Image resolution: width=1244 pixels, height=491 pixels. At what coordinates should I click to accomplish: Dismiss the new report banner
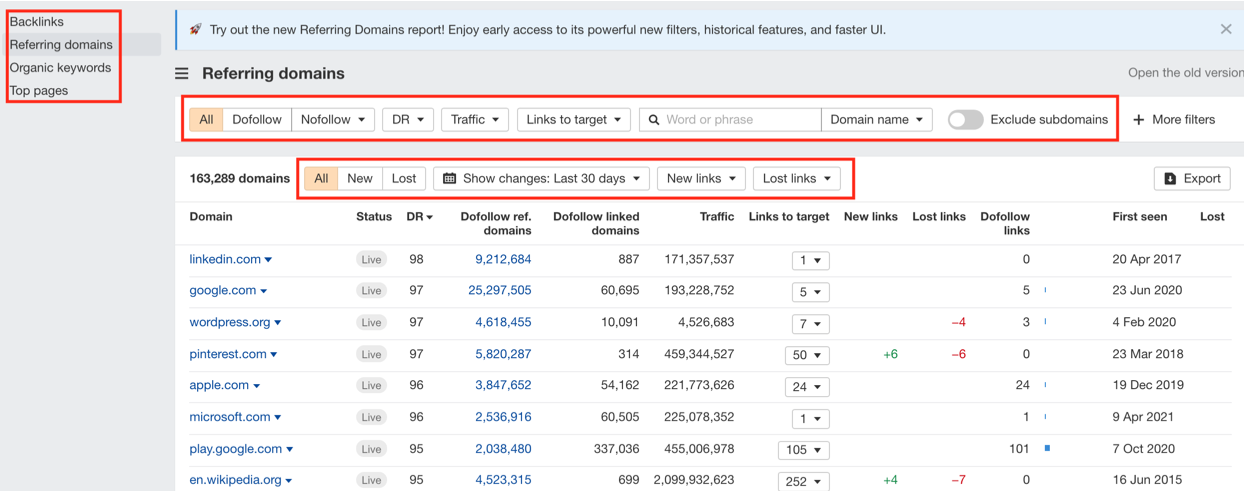pyautogui.click(x=1226, y=29)
